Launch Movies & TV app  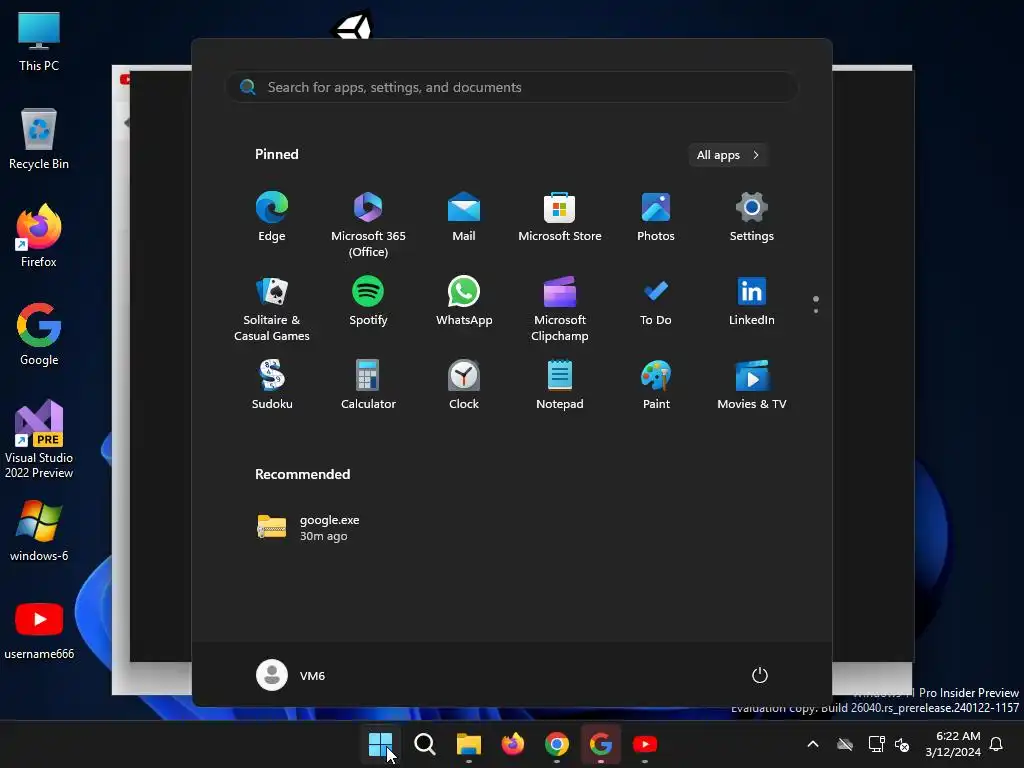point(752,385)
